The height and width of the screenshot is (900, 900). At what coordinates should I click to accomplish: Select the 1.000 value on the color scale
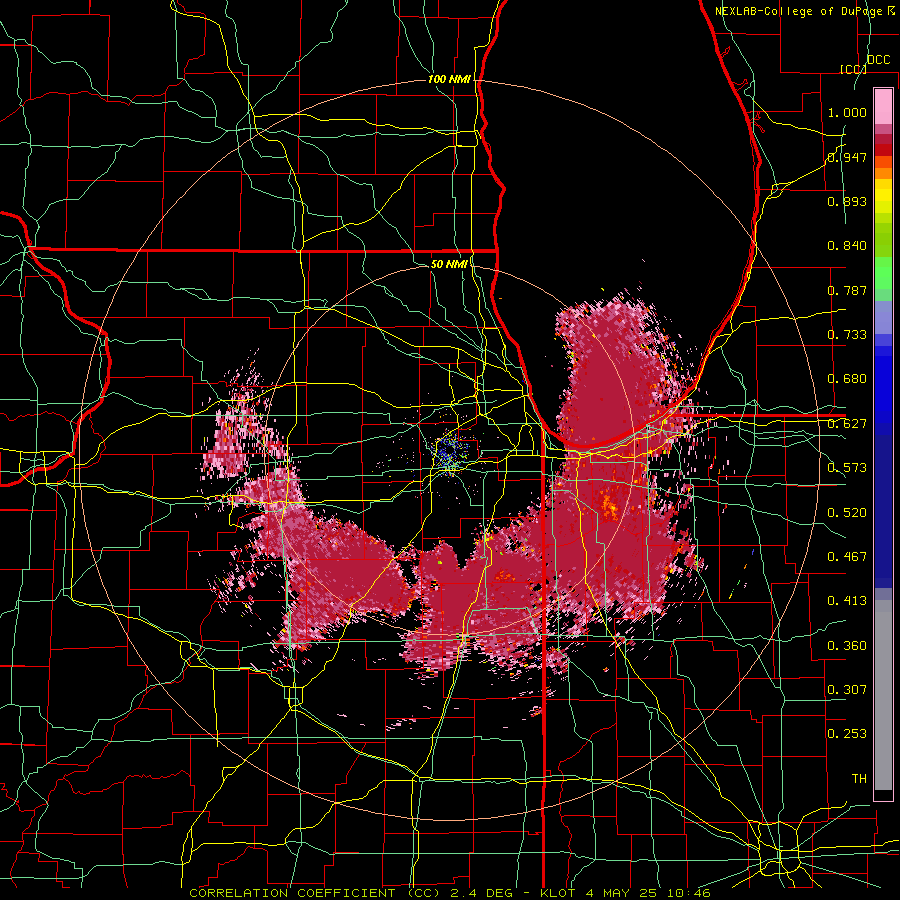[847, 112]
